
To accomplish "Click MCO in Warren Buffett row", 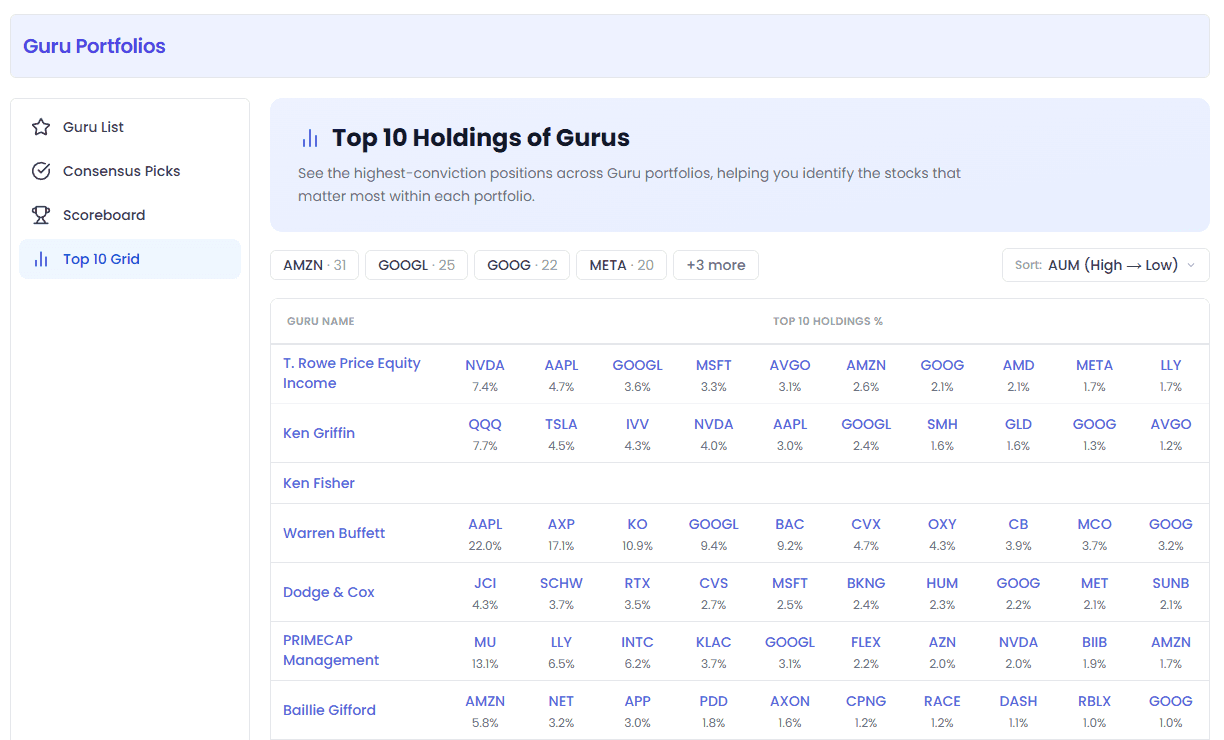I will (x=1094, y=524).
